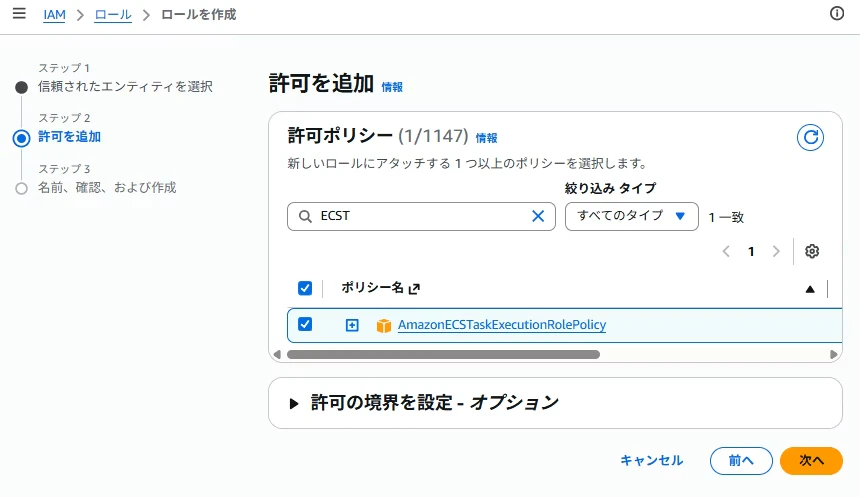Viewport: 860px width, 497px height.
Task: Click page number 1 in pagination
Action: (751, 252)
